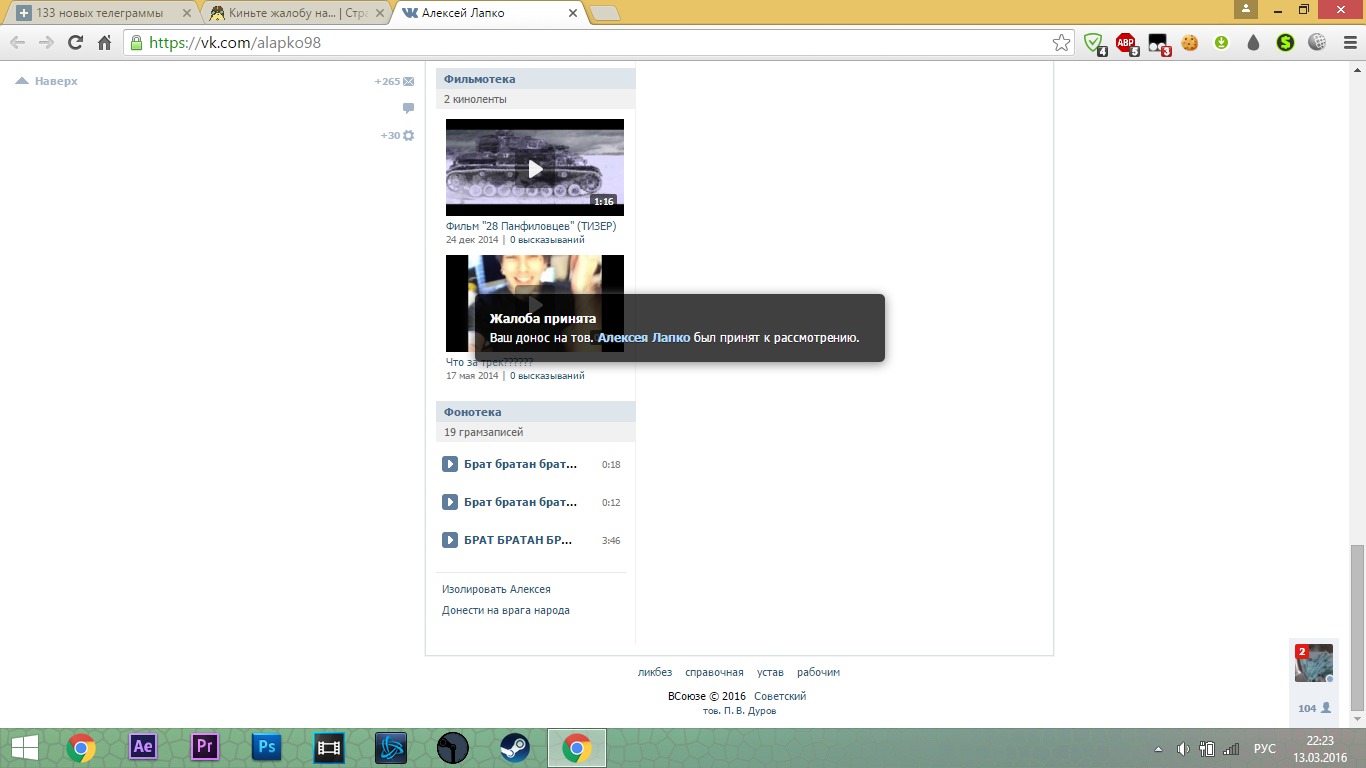Click the page vertical scrollbar thumb
The width and height of the screenshot is (1366, 768).
click(1357, 628)
